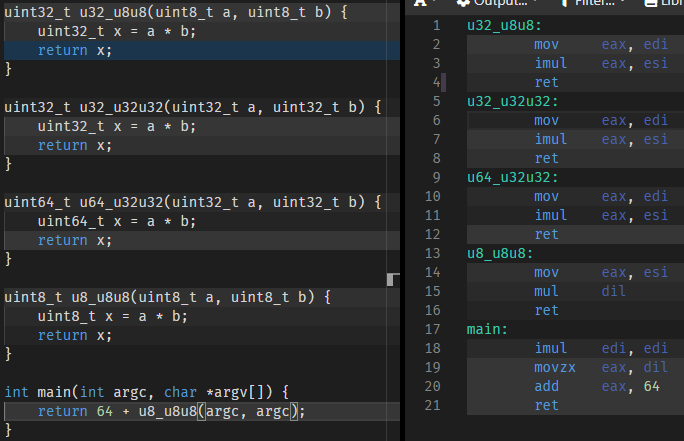Click the 'u32_u32u32:' assembly label
Screen dimensions: 684x441
(513, 102)
